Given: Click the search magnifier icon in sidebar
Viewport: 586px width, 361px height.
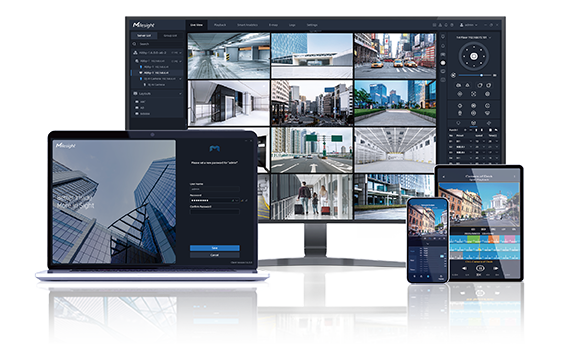Looking at the screenshot, I should pos(135,44).
